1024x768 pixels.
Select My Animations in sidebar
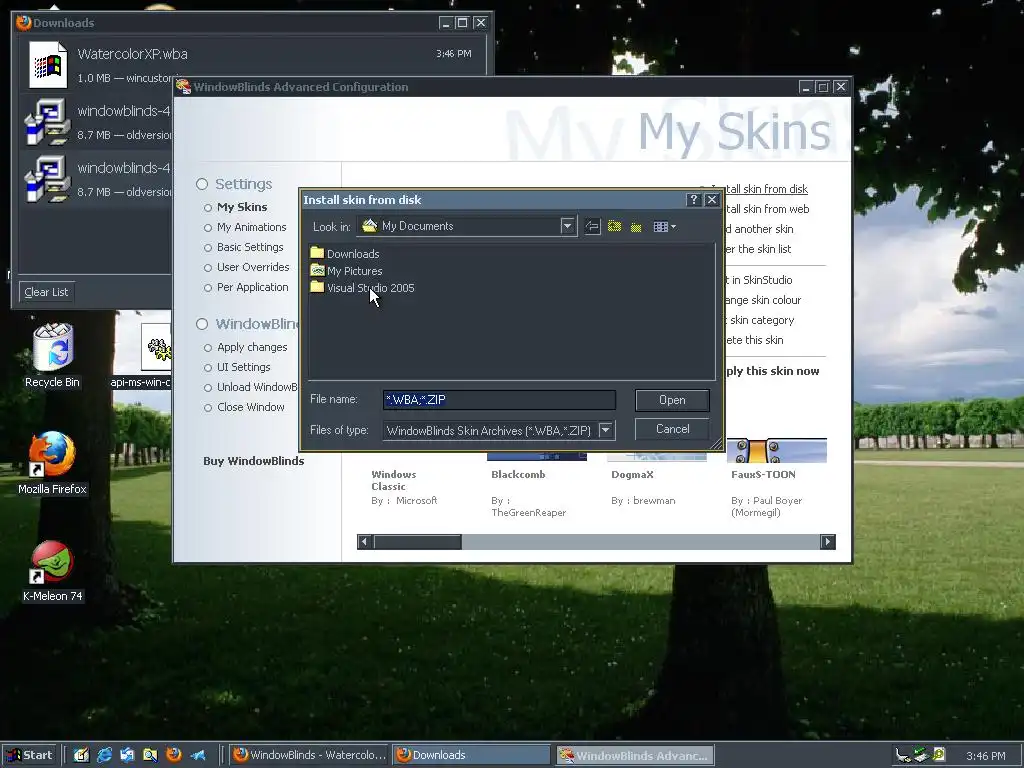(x=245, y=227)
